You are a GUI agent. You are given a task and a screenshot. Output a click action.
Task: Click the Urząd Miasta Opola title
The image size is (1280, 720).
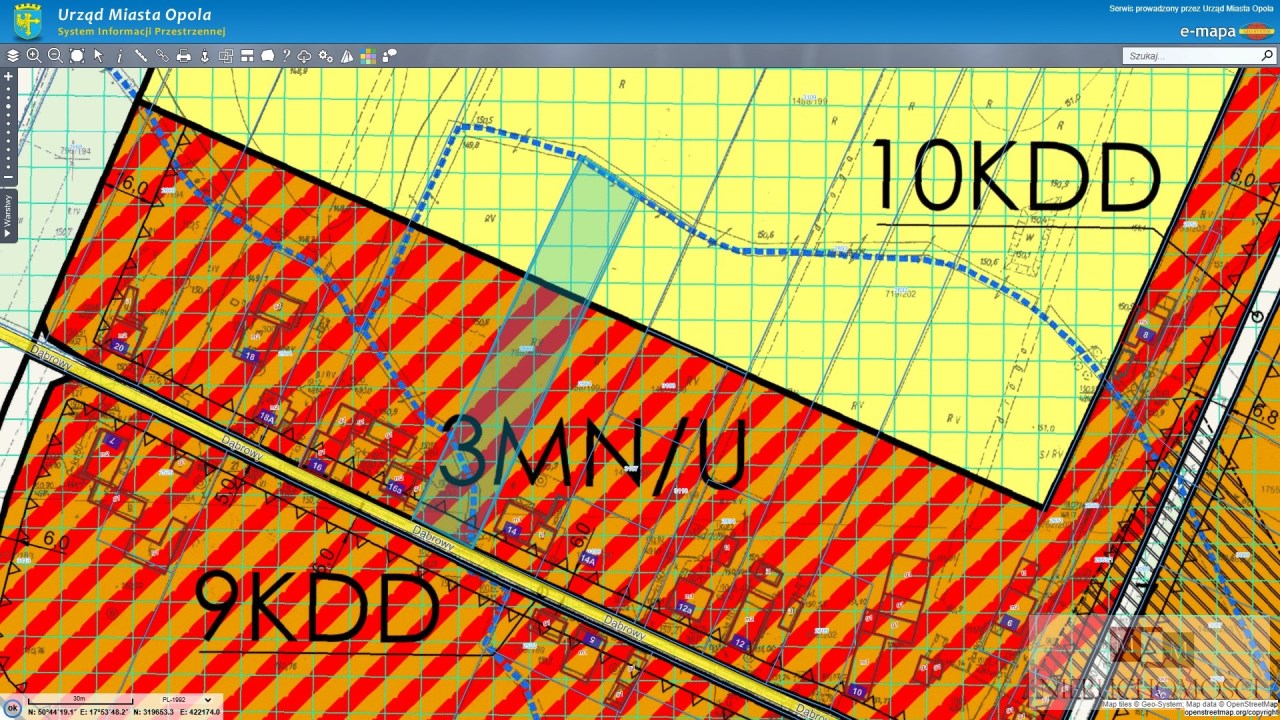click(134, 15)
